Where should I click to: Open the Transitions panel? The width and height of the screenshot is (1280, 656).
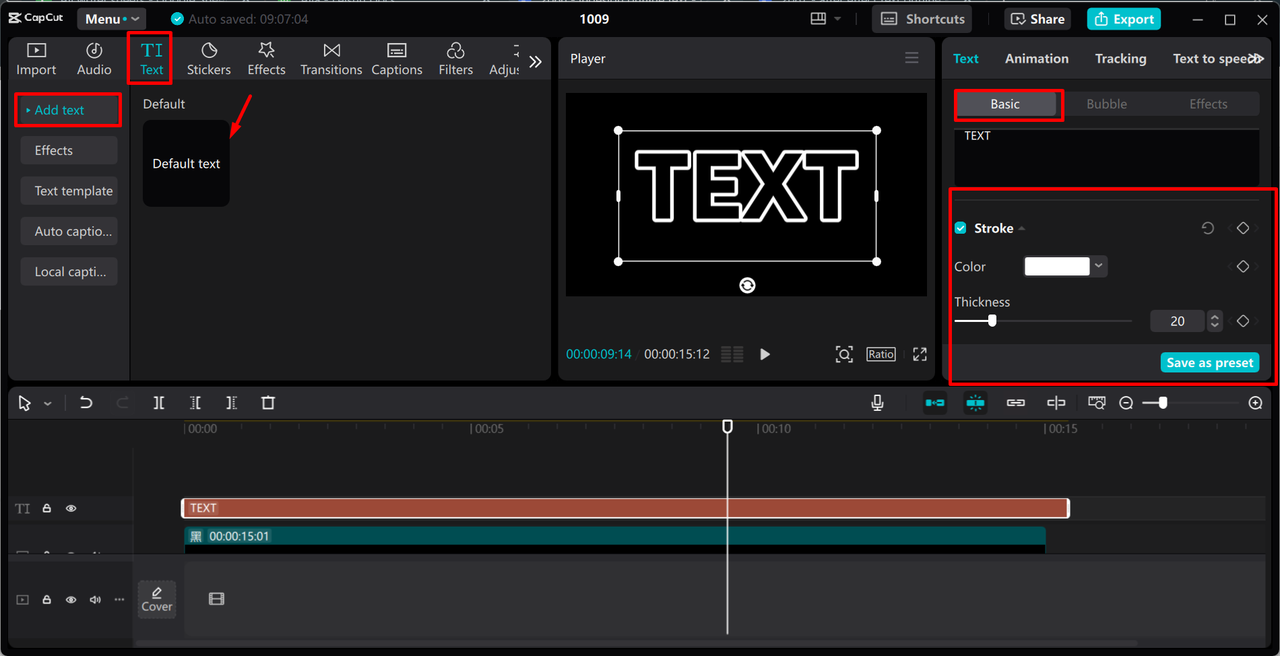[x=331, y=59]
